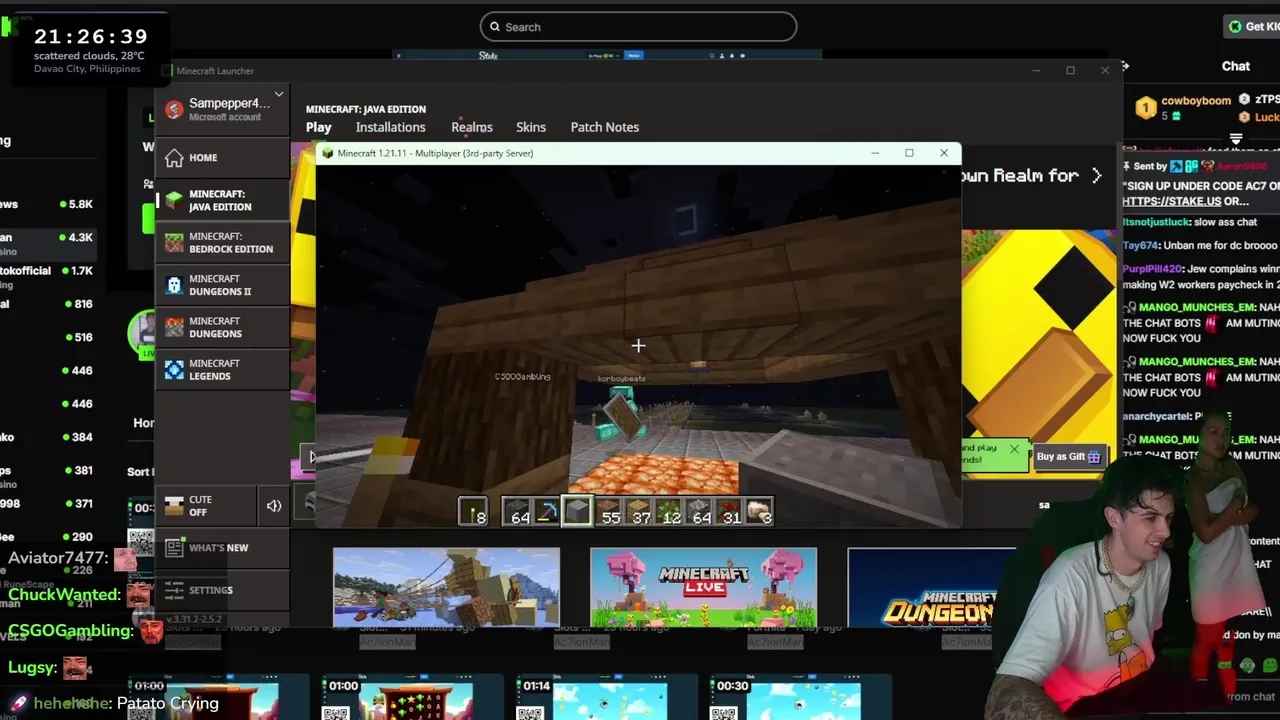Click the pin icon on the pinned chat message

tap(1127, 166)
